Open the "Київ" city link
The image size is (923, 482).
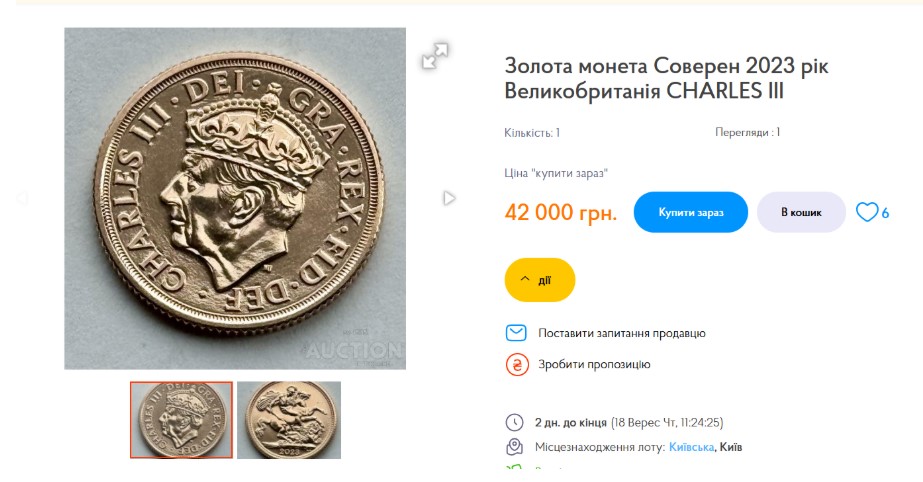click(730, 447)
